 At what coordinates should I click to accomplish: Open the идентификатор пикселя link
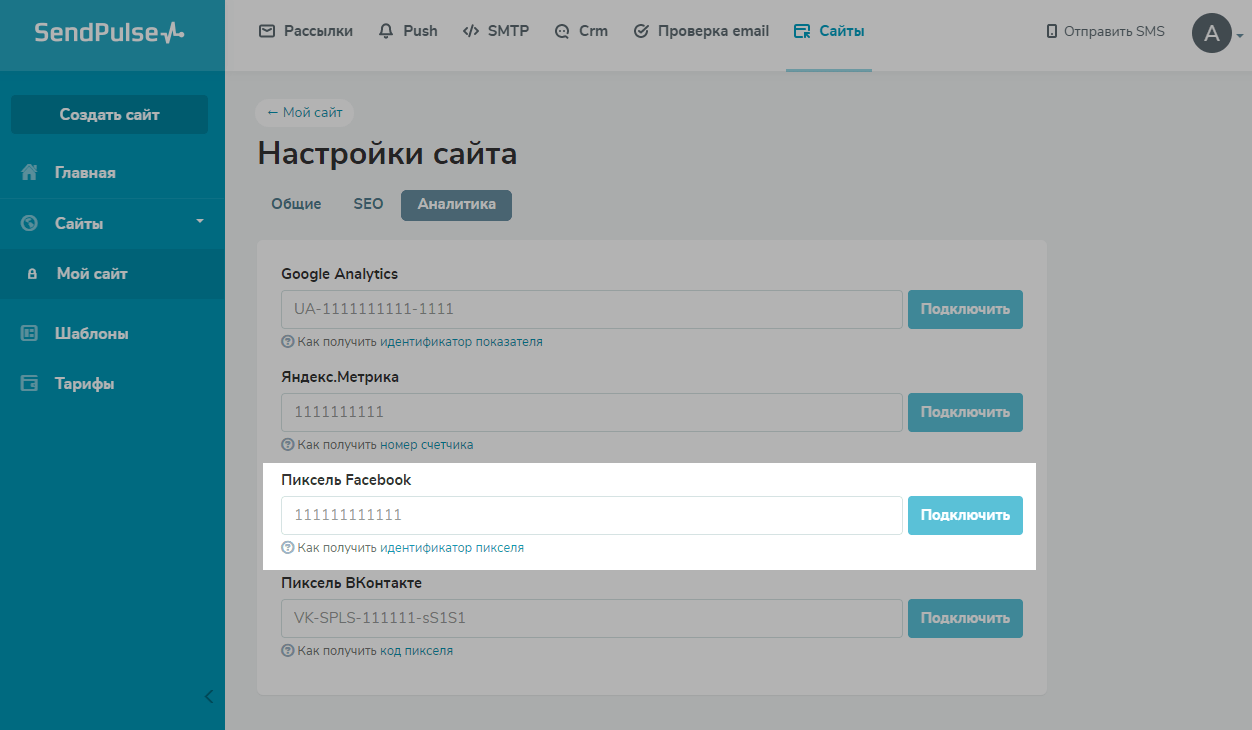(452, 548)
